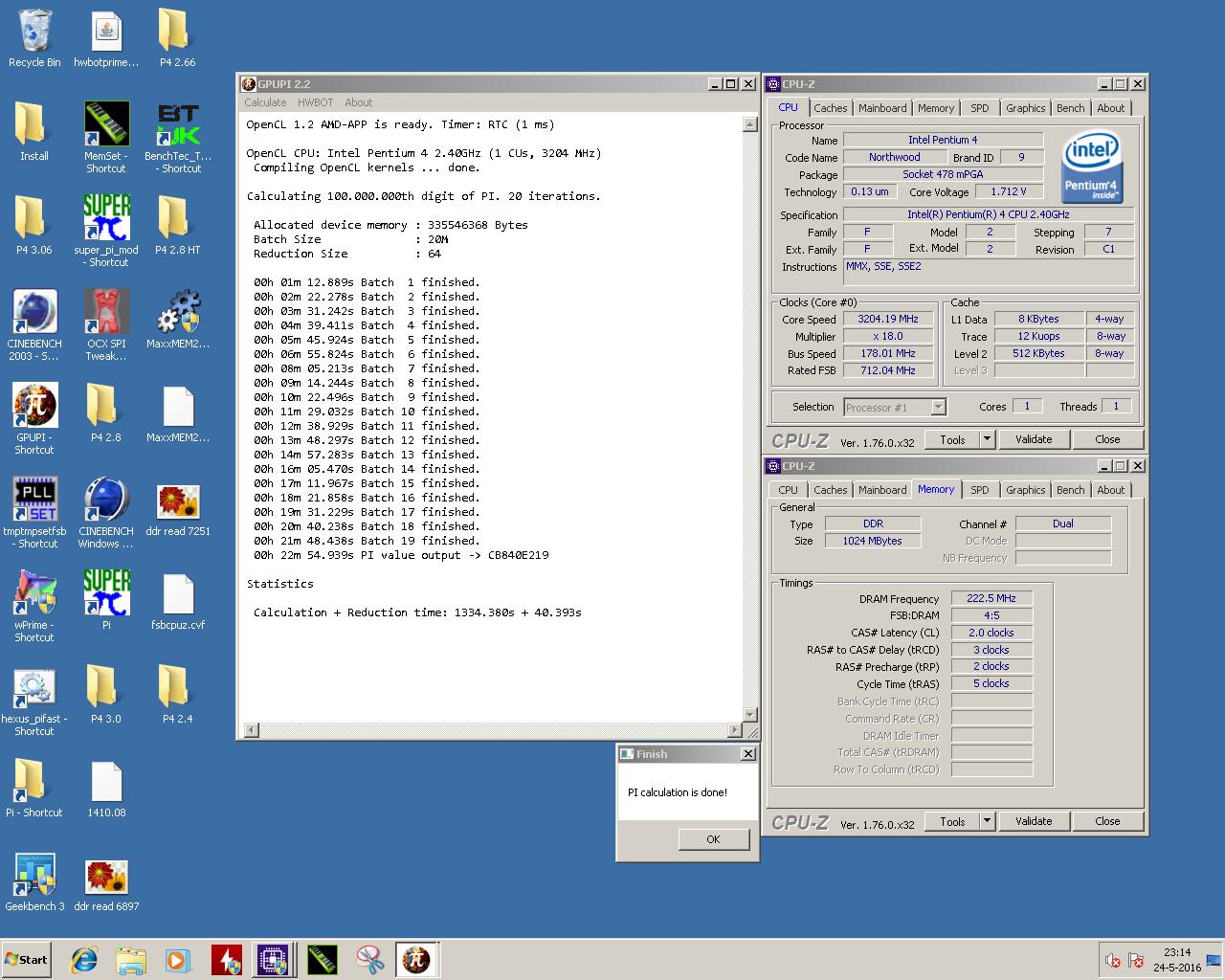Click Validate in the bottom CPU-Z window
This screenshot has width=1225, height=980.
[x=1034, y=821]
